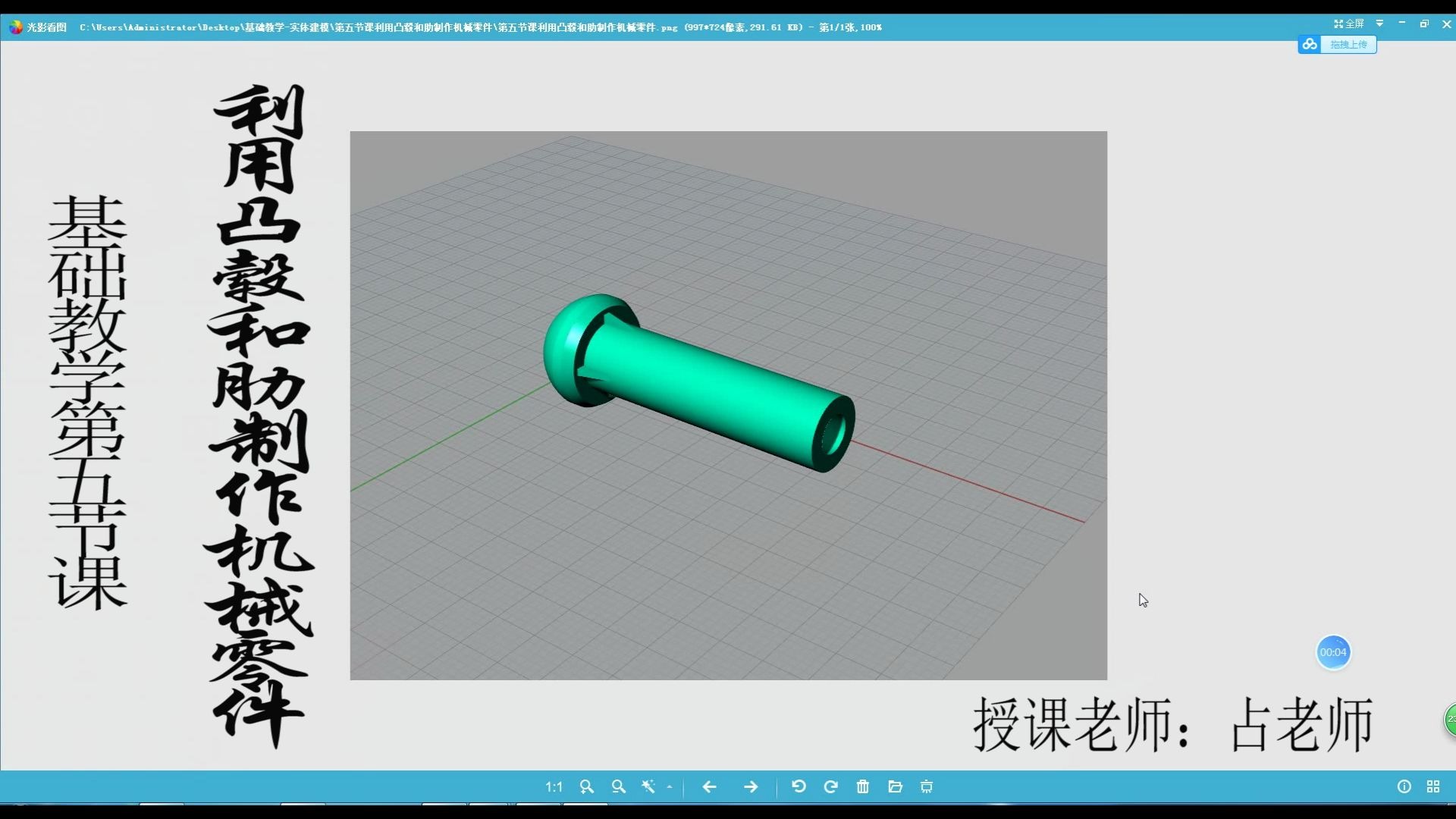Screen dimensions: 1456x819
Task: Open thumbnail grid view icon
Action: [1433, 787]
